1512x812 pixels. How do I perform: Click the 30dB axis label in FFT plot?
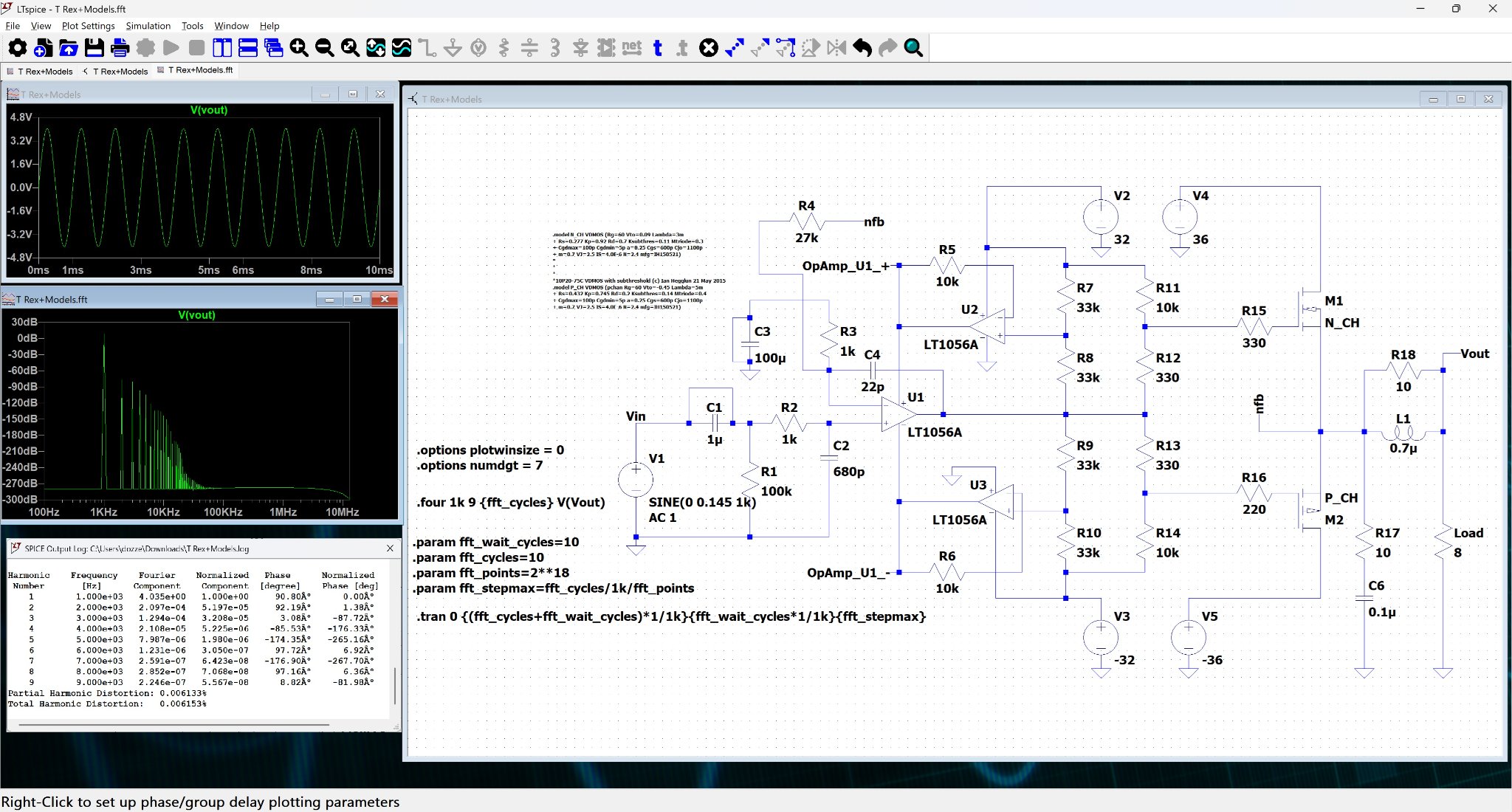point(24,322)
